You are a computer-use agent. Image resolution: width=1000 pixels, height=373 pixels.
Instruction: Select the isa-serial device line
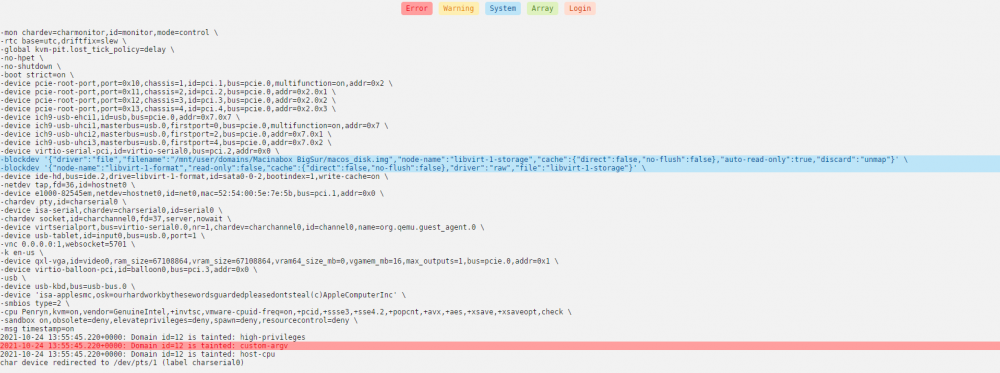pos(111,209)
